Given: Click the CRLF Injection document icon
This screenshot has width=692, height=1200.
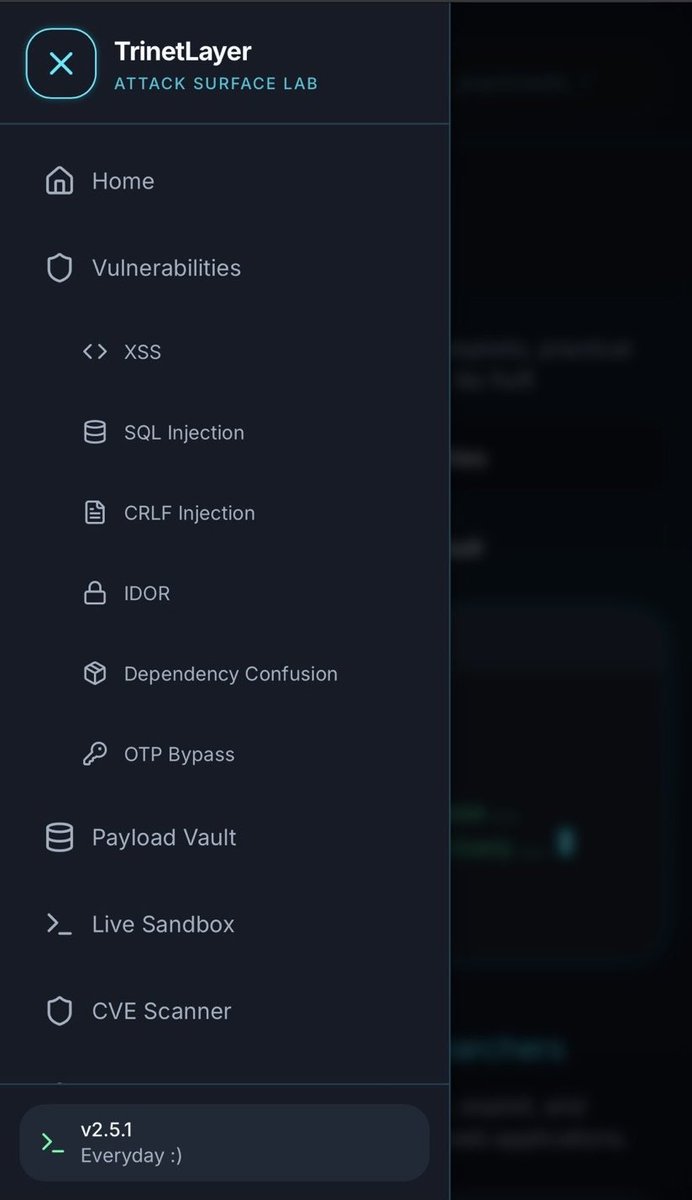Looking at the screenshot, I should [95, 513].
